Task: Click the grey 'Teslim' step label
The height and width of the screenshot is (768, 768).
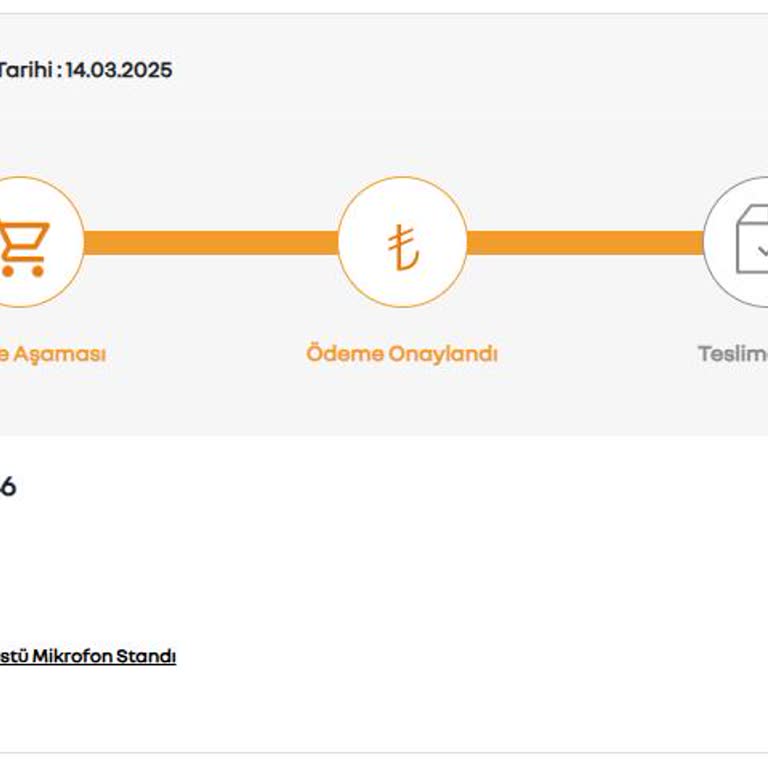Action: (733, 354)
